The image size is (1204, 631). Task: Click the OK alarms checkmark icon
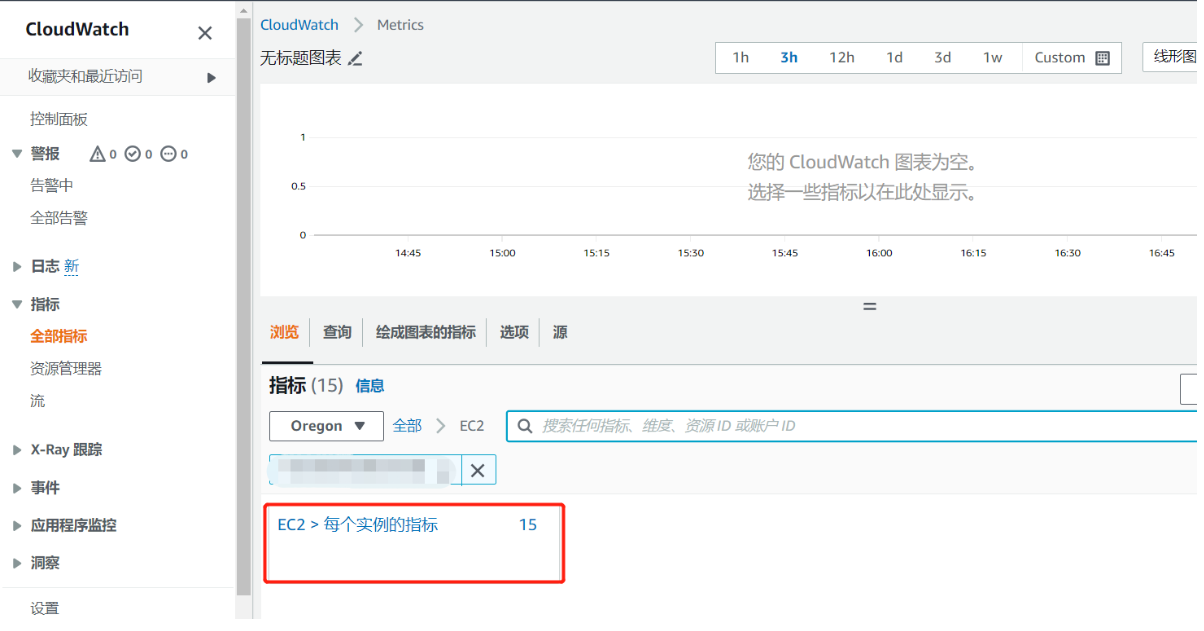133,154
